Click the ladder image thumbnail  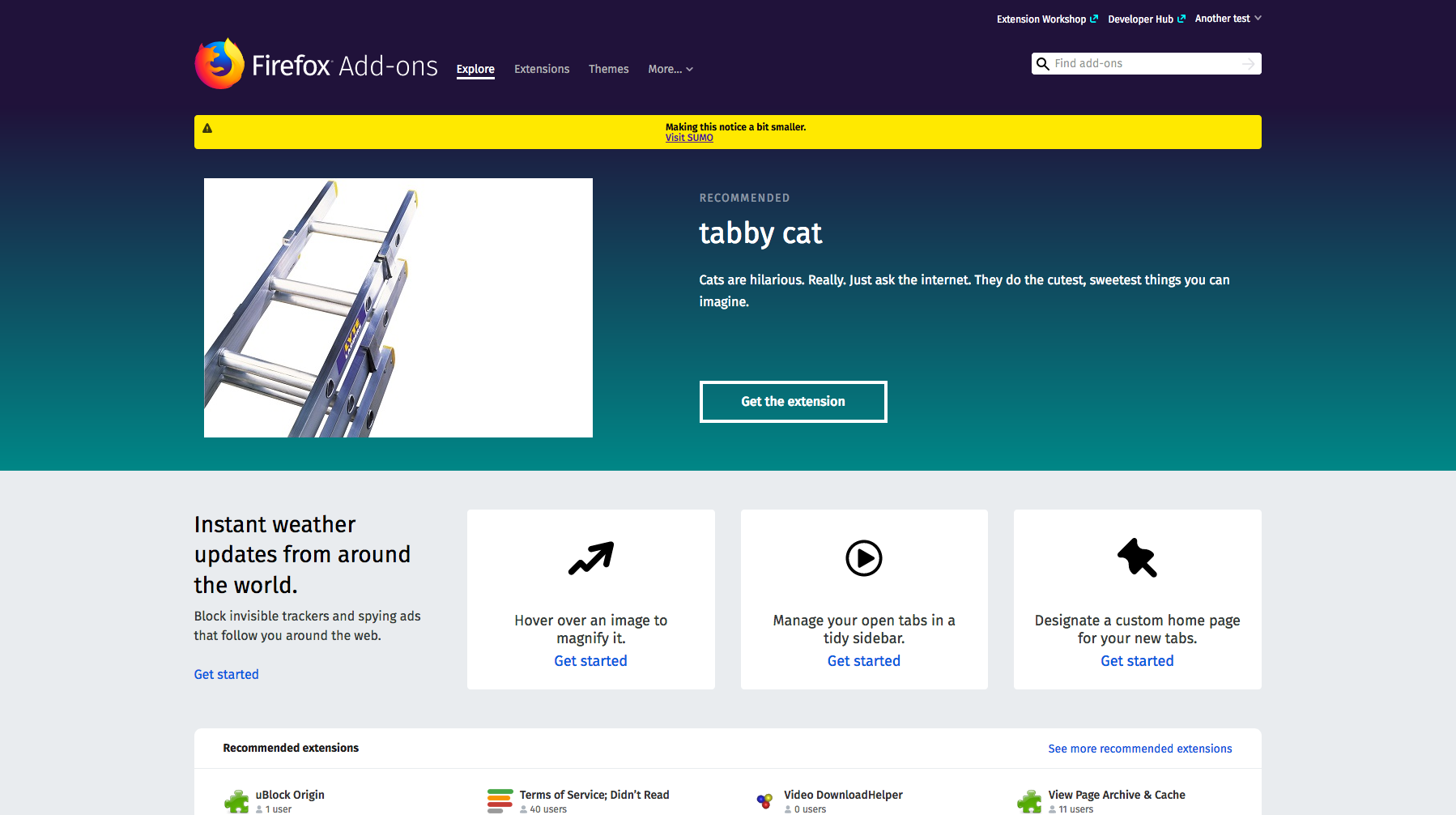[x=398, y=308]
